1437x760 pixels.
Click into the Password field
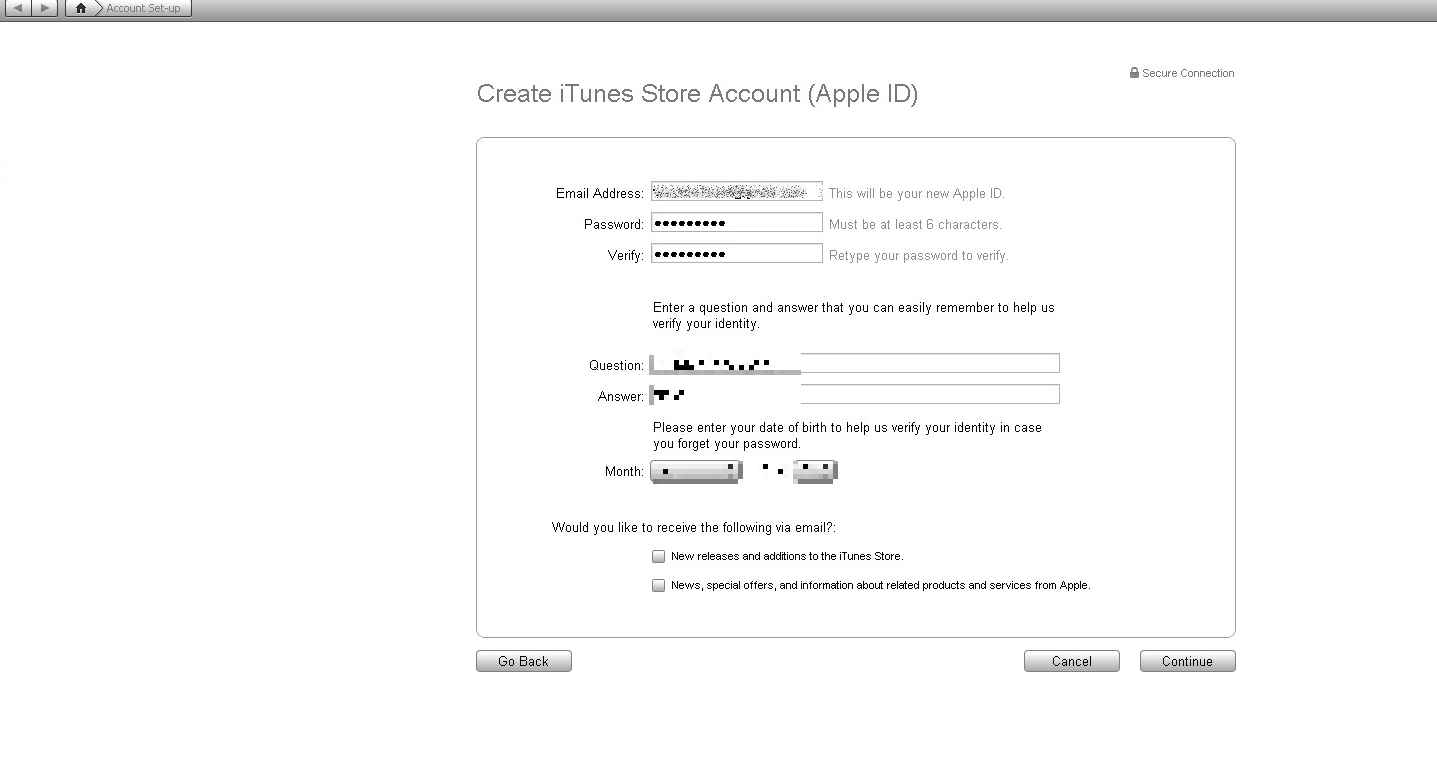pyautogui.click(x=736, y=223)
